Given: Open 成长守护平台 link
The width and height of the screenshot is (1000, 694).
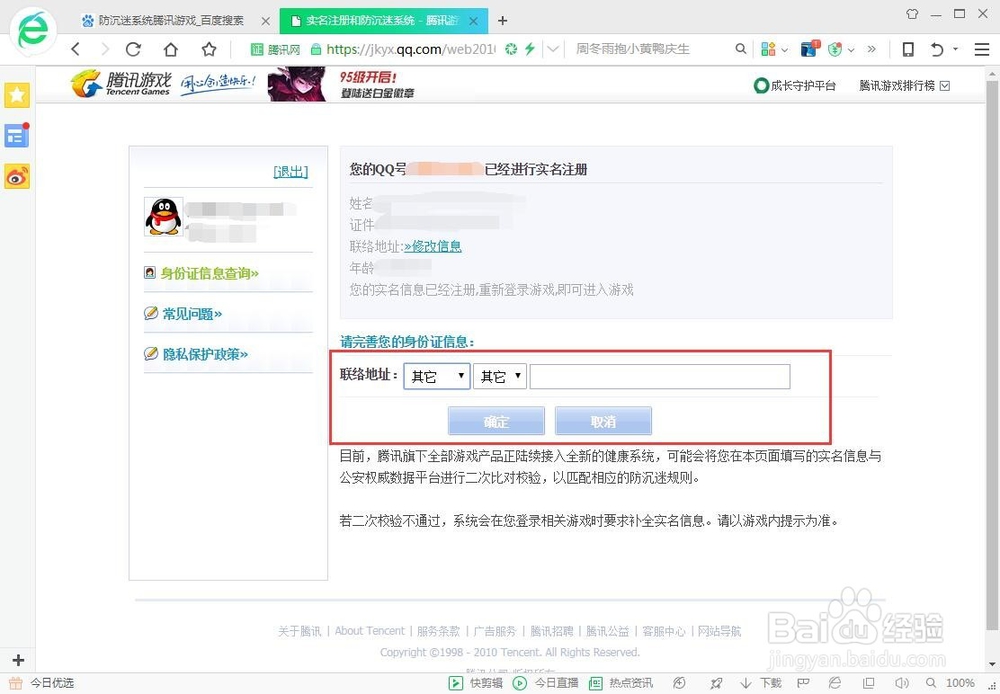Looking at the screenshot, I should [795, 85].
